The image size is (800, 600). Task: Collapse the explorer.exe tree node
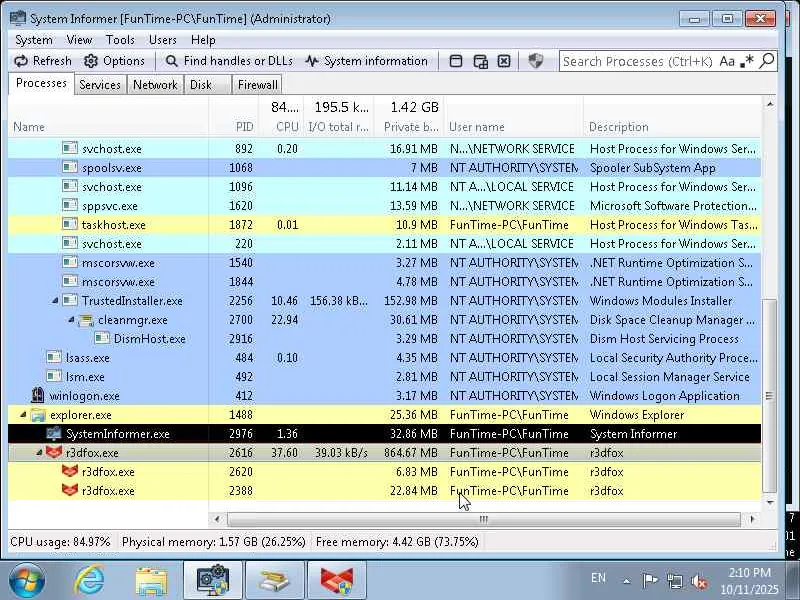click(23, 415)
